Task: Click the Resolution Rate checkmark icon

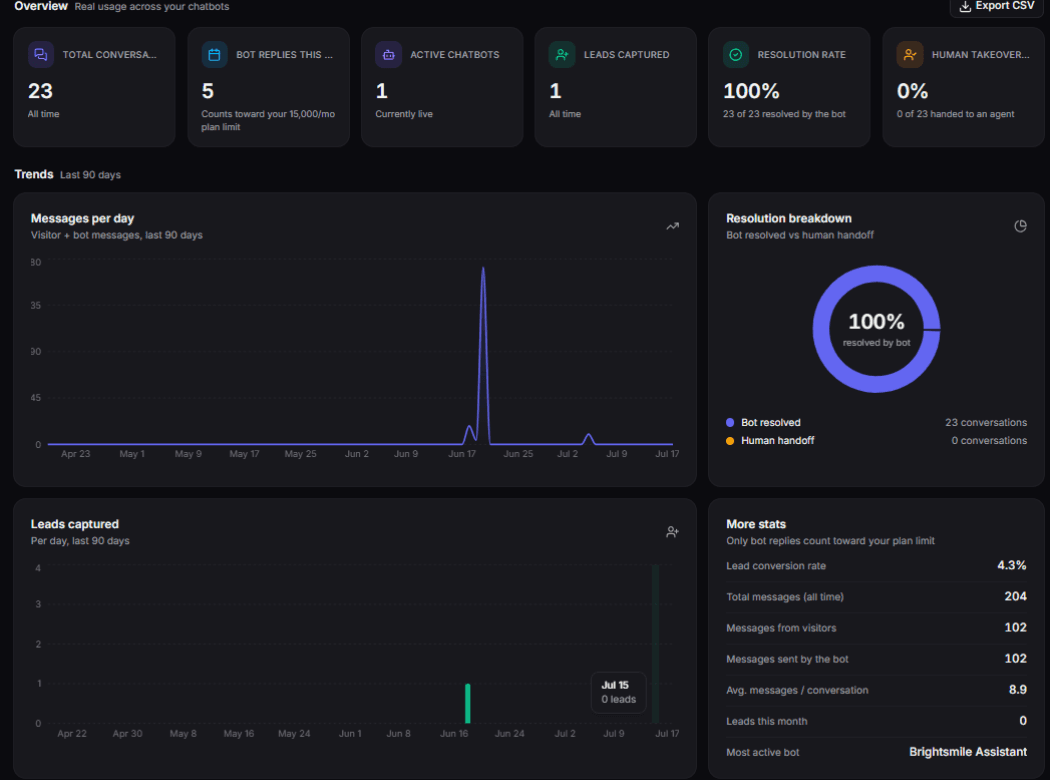Action: coord(736,55)
